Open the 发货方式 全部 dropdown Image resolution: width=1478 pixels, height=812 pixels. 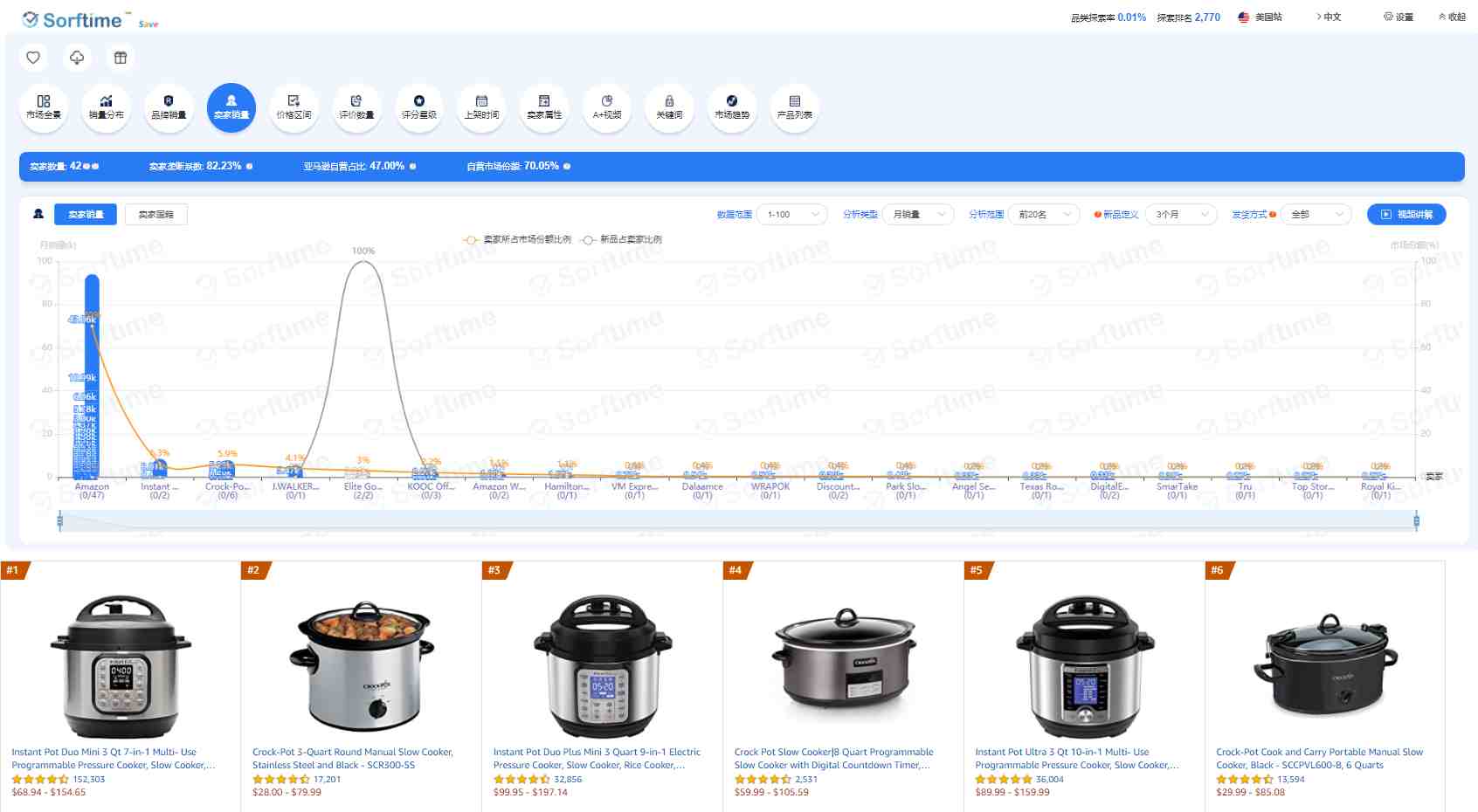point(1316,215)
